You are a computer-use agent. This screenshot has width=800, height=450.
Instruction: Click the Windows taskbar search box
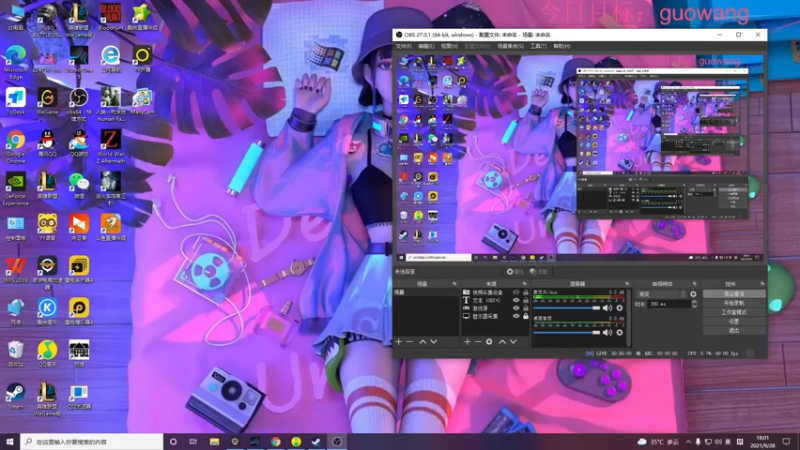click(92, 442)
